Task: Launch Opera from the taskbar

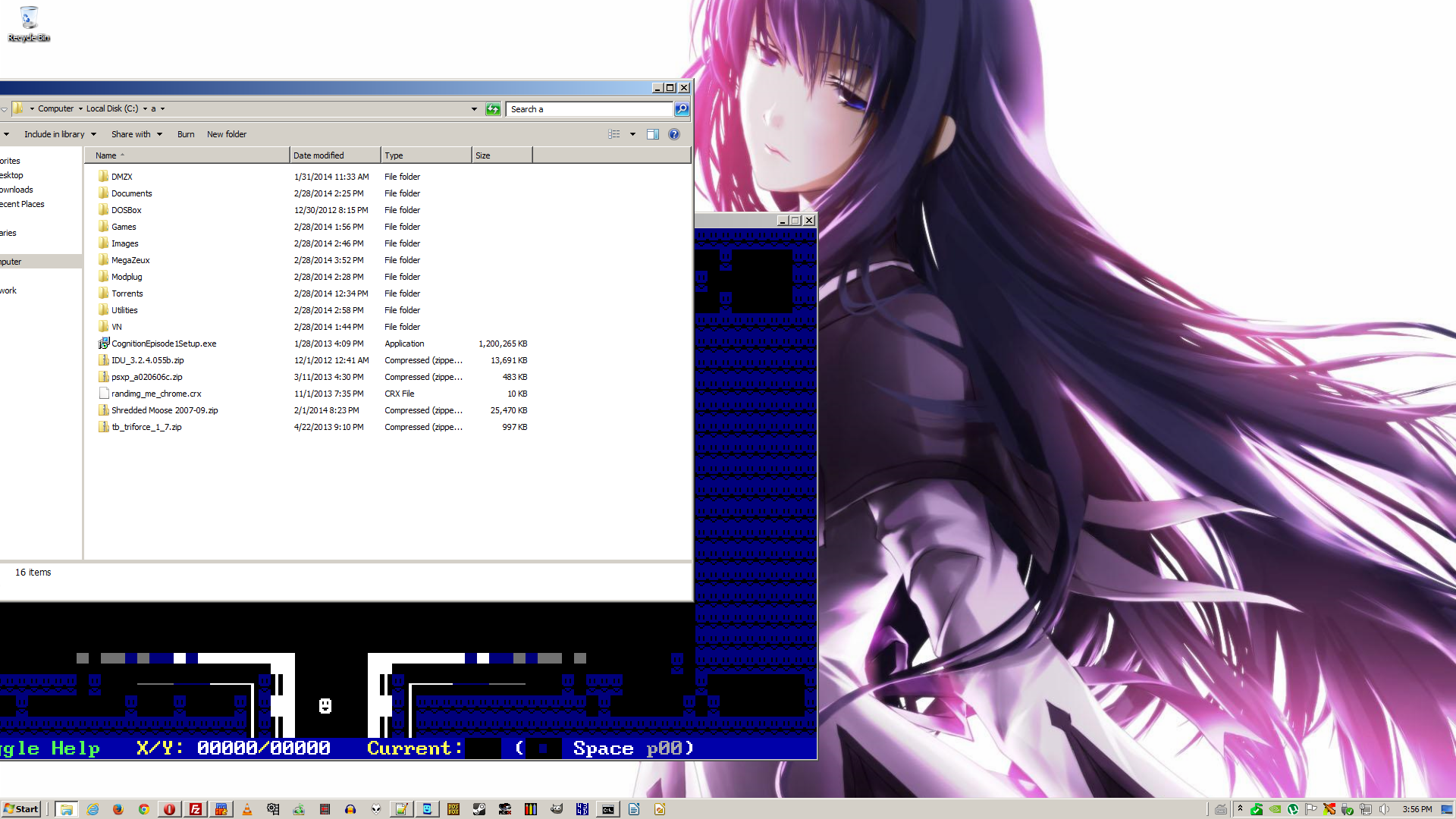Action: pyautogui.click(x=169, y=809)
